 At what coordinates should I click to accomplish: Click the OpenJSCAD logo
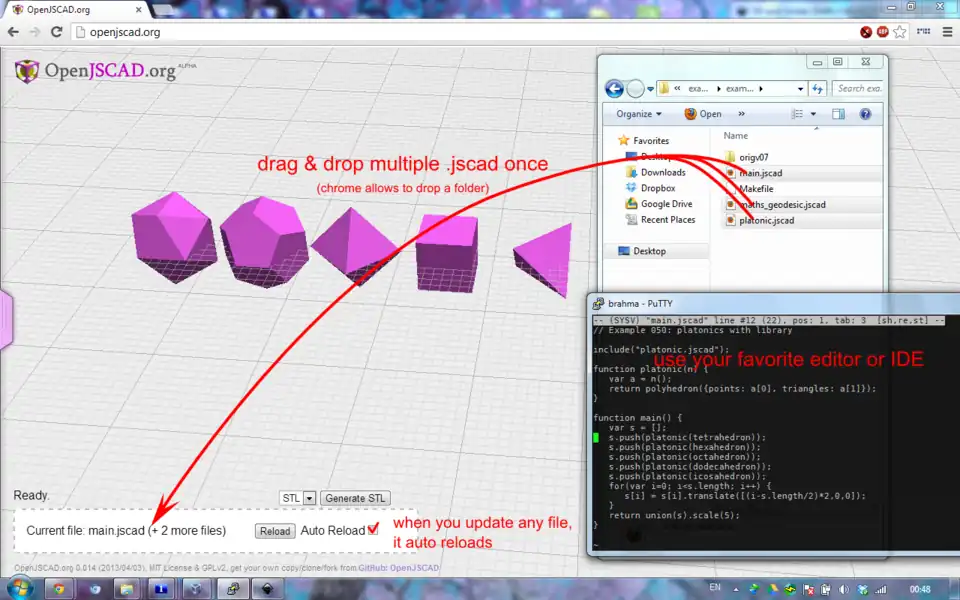95,71
